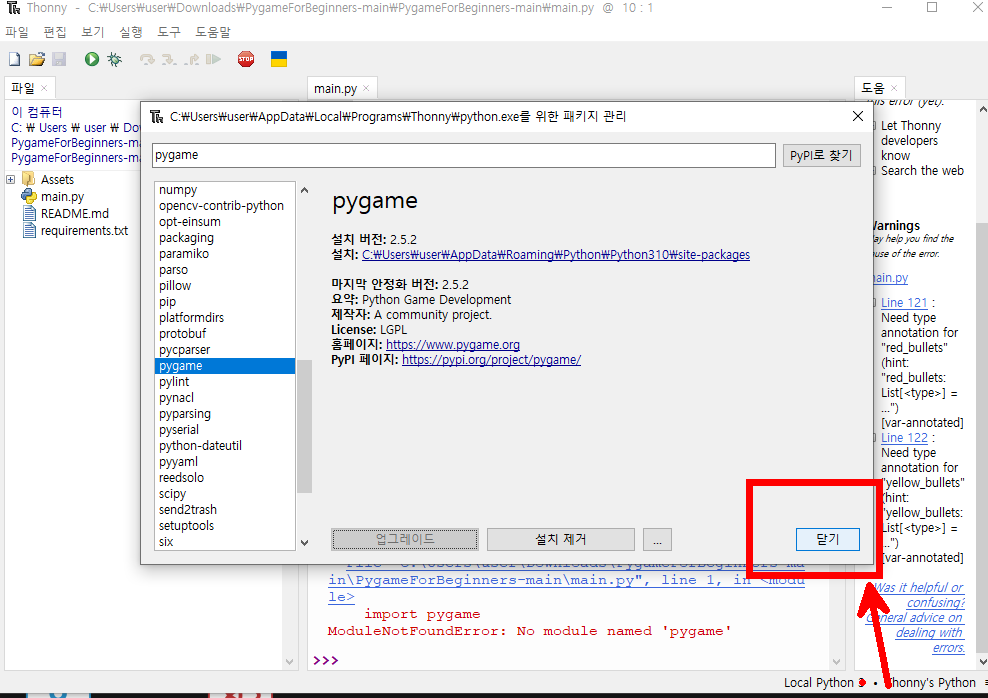
Task: Click the 업그레이드 button
Action: click(405, 539)
